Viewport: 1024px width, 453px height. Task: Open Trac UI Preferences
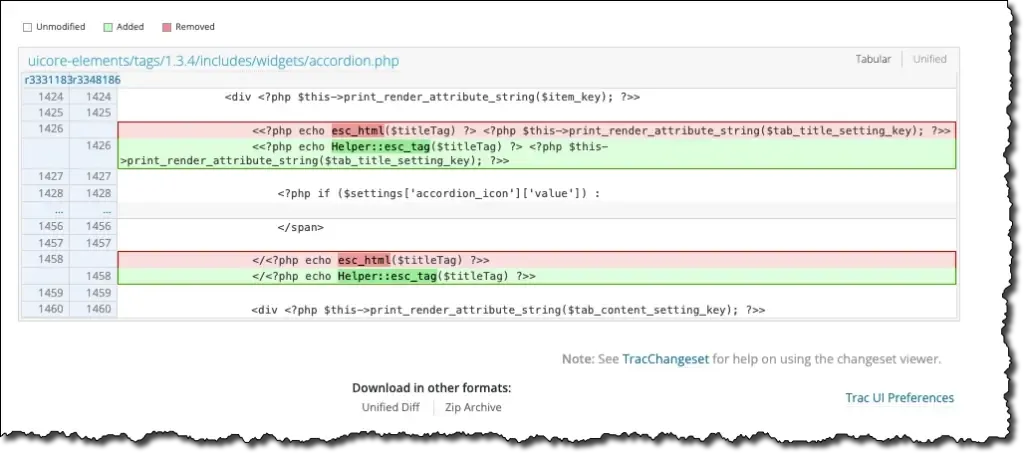point(899,398)
